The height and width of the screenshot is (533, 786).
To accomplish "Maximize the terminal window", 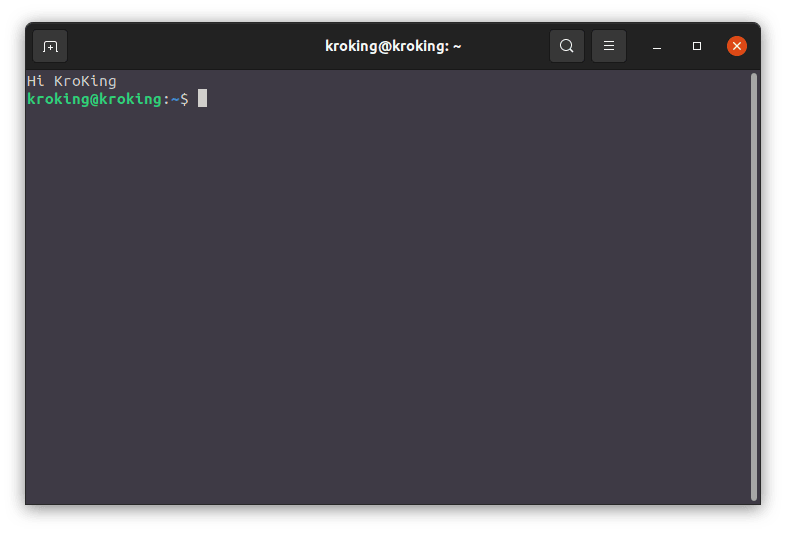I will [x=697, y=46].
